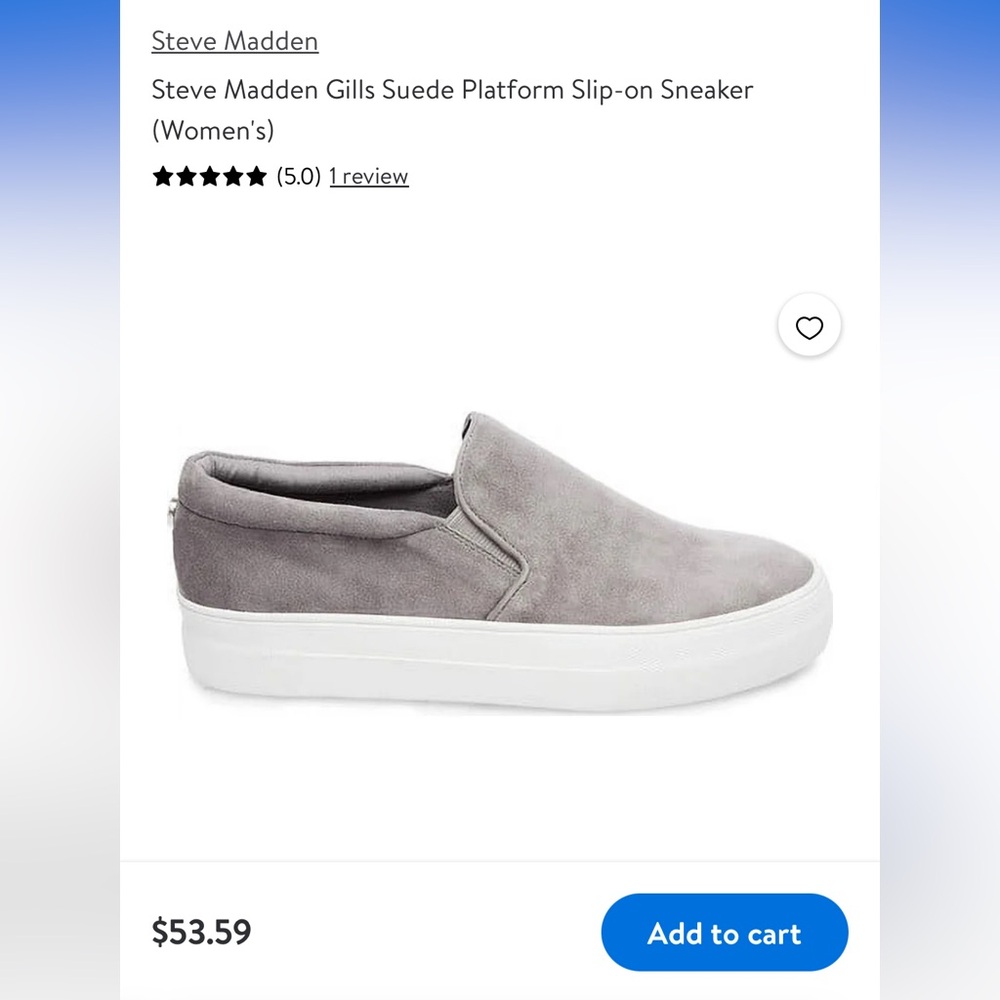Click the (5.0) rating value text
Image resolution: width=1000 pixels, height=1000 pixels.
pyautogui.click(x=297, y=175)
